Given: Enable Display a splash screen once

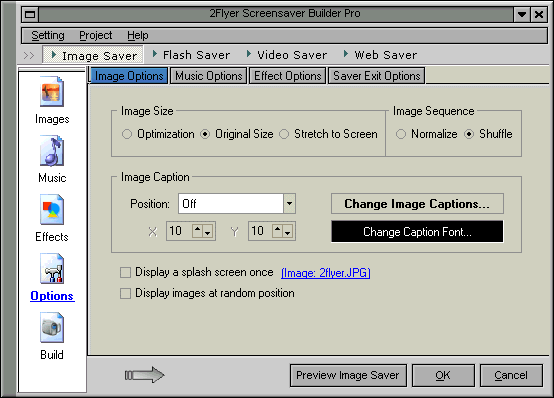Looking at the screenshot, I should pyautogui.click(x=125, y=273).
